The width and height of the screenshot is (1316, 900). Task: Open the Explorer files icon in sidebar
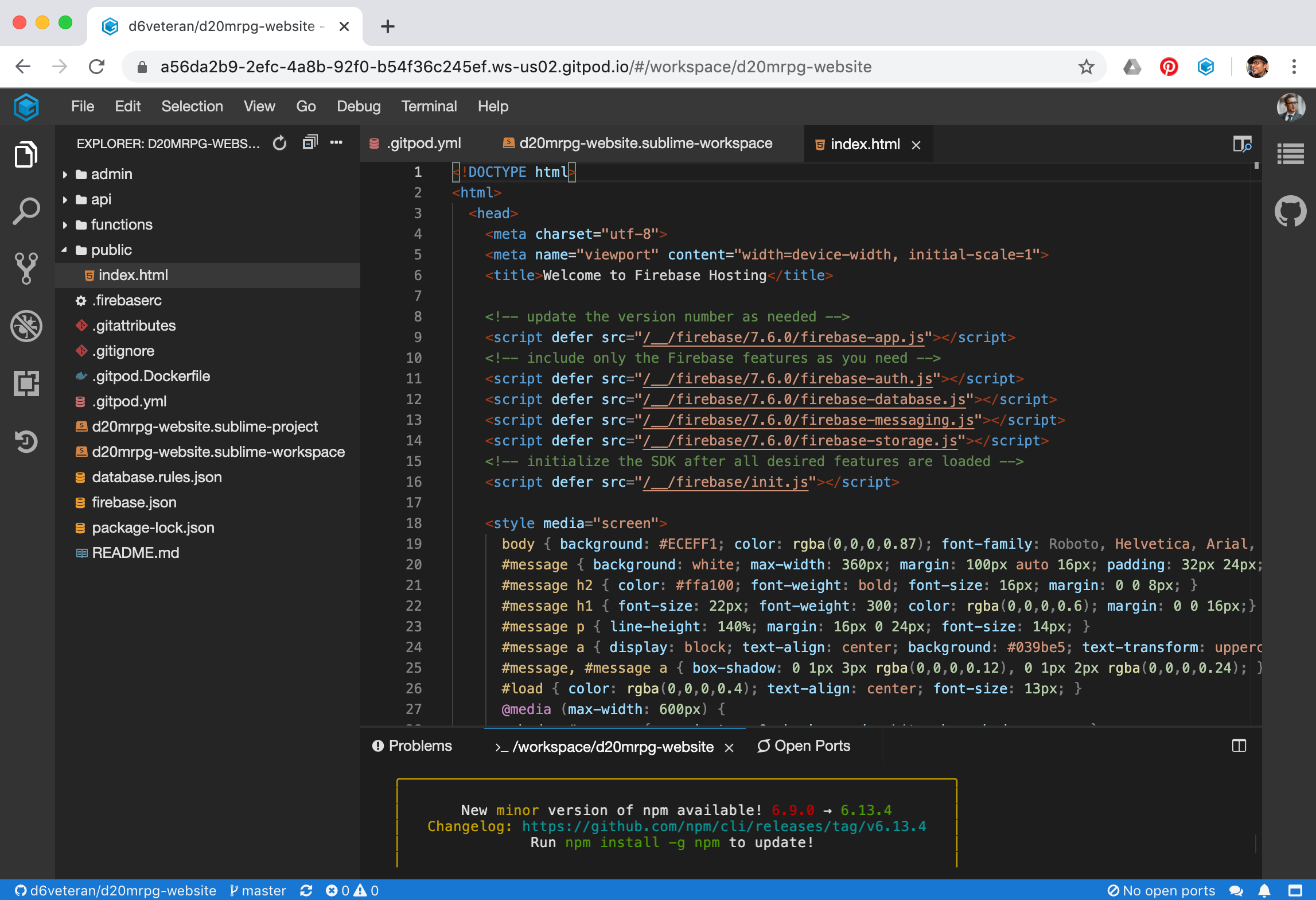coord(26,154)
